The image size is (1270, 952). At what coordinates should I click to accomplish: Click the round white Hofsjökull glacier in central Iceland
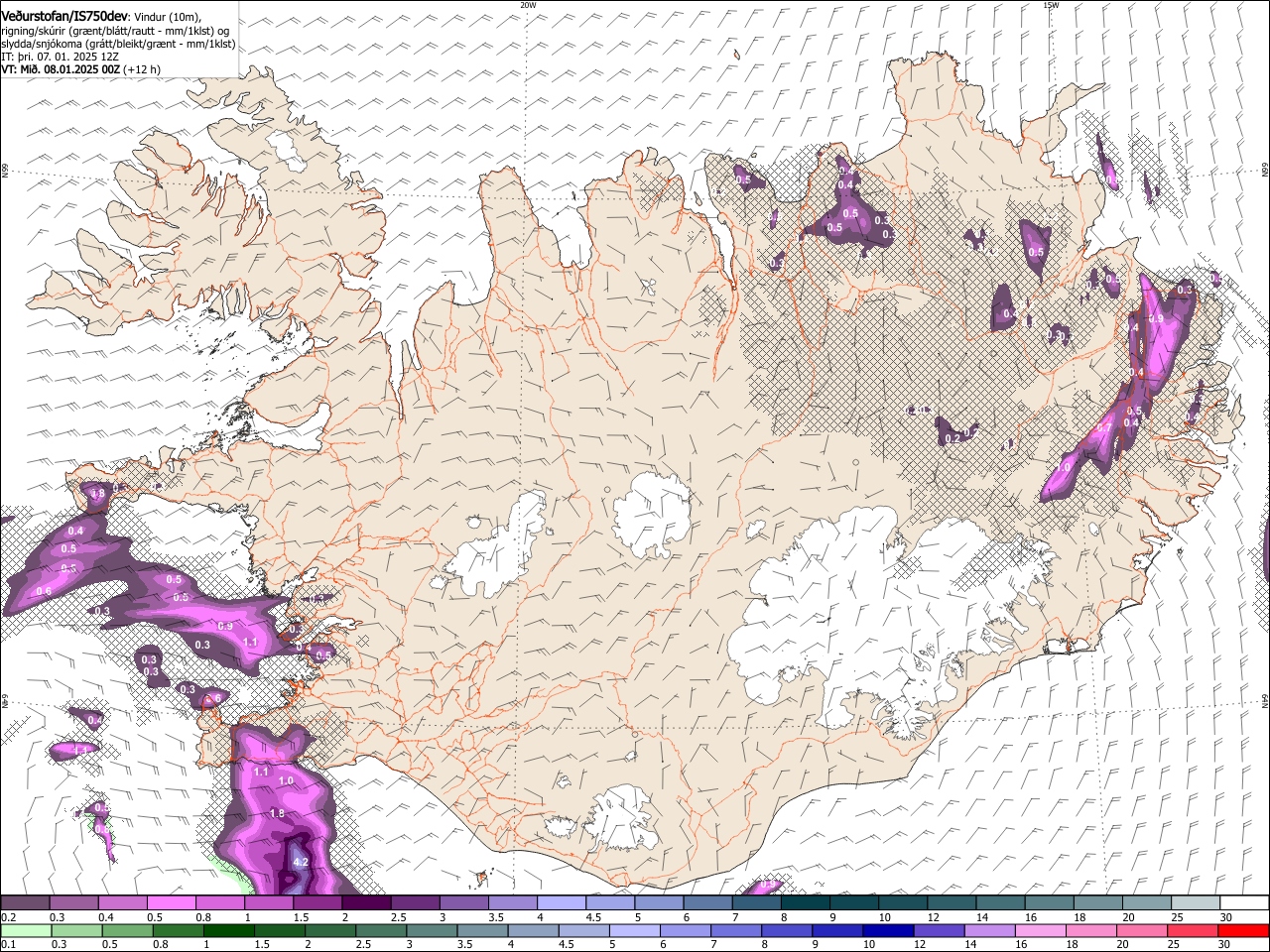click(652, 514)
